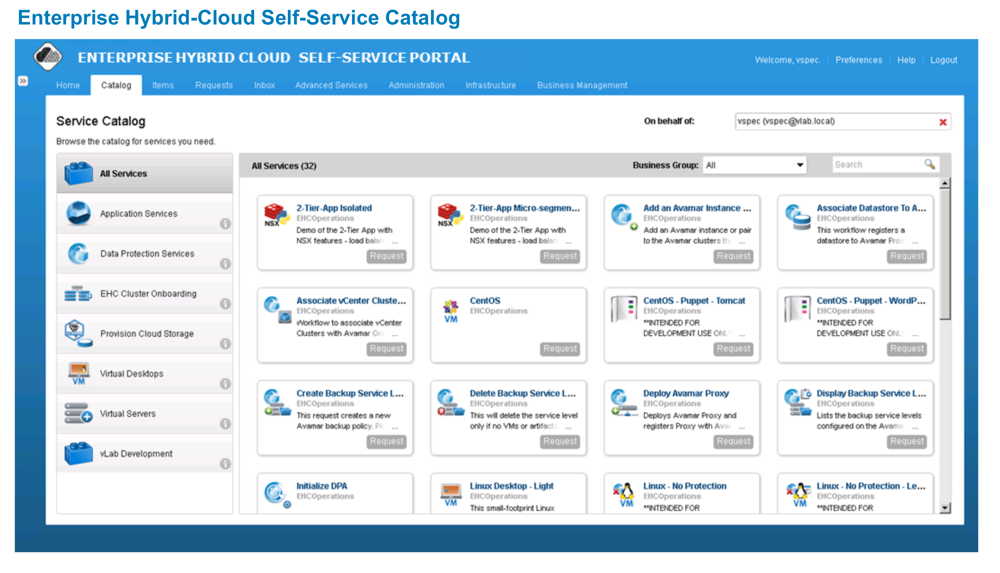The height and width of the screenshot is (573, 1000).
Task: Click the Deploy Avamar Proxy icon
Action: [x=624, y=402]
